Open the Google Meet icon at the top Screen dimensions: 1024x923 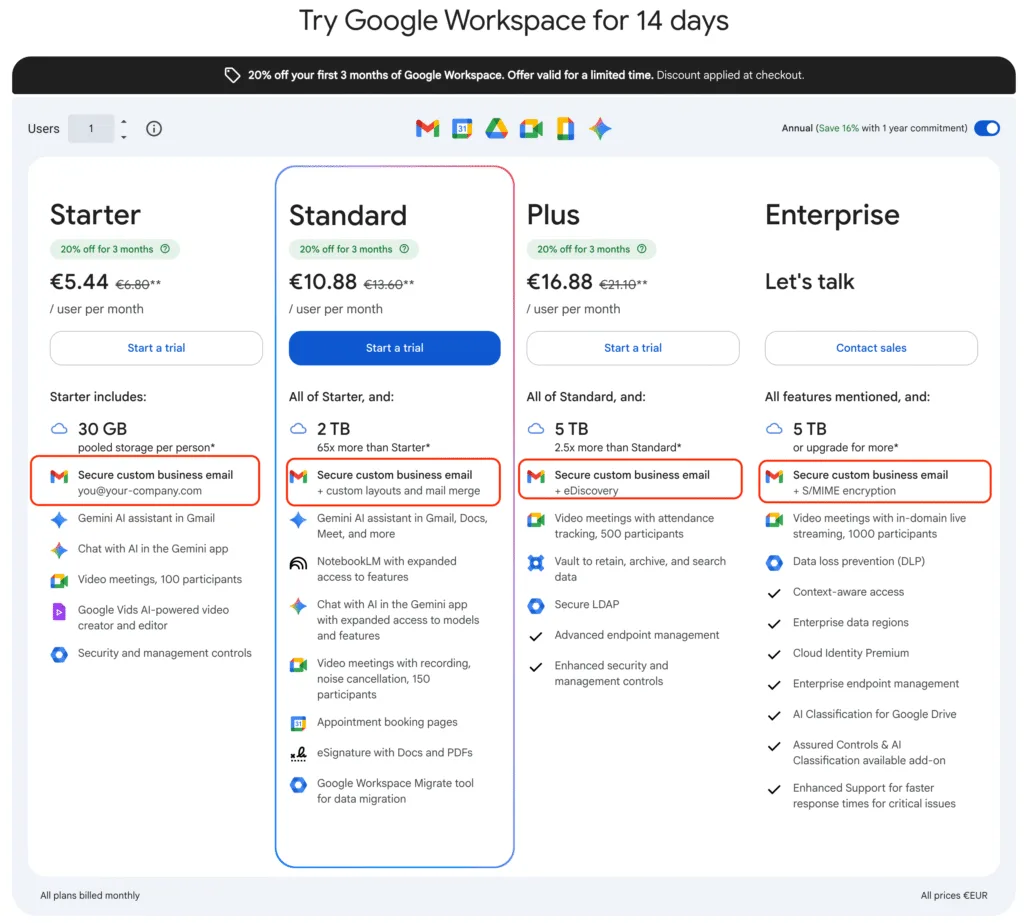coord(531,128)
